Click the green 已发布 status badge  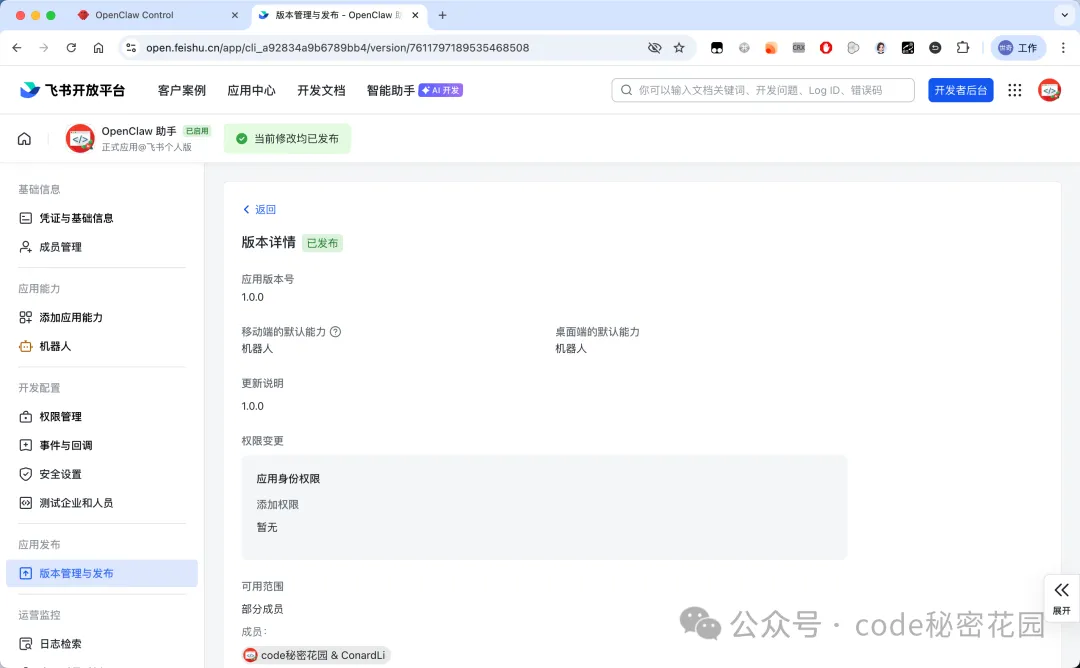click(x=322, y=242)
